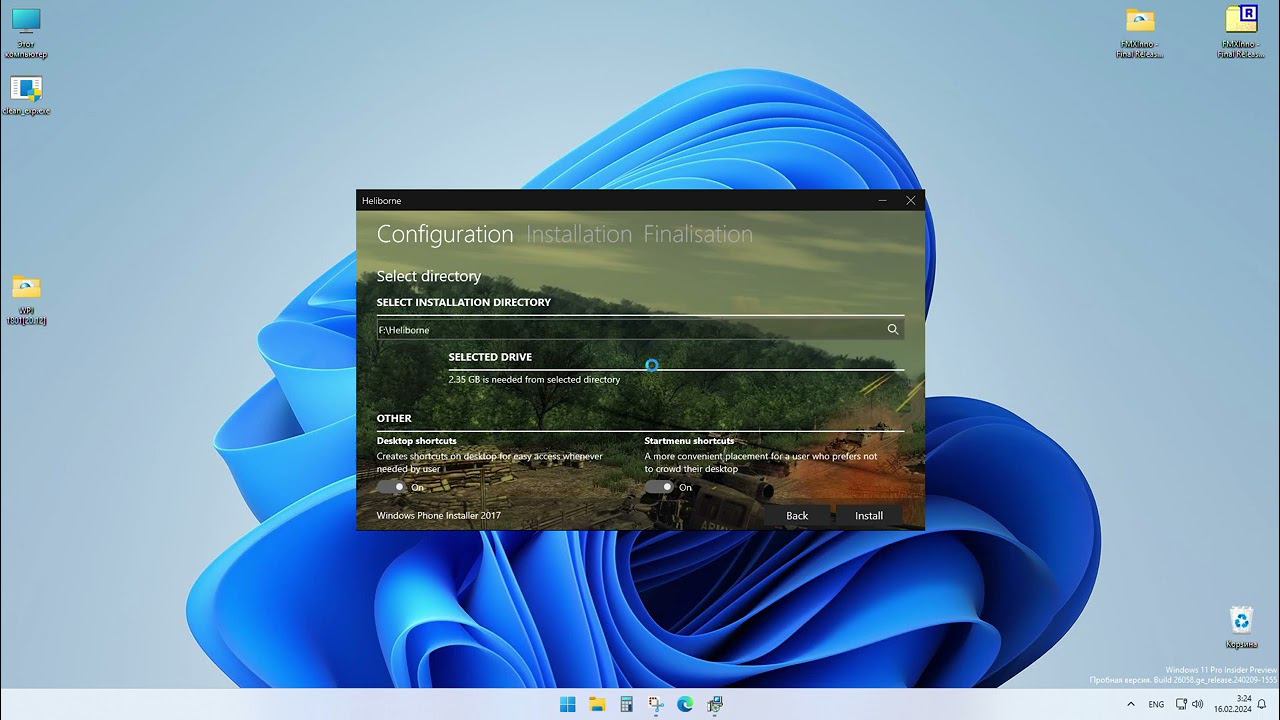Click the 'Heliborne' window title text
Screen dimensions: 1280x720
[382, 201]
